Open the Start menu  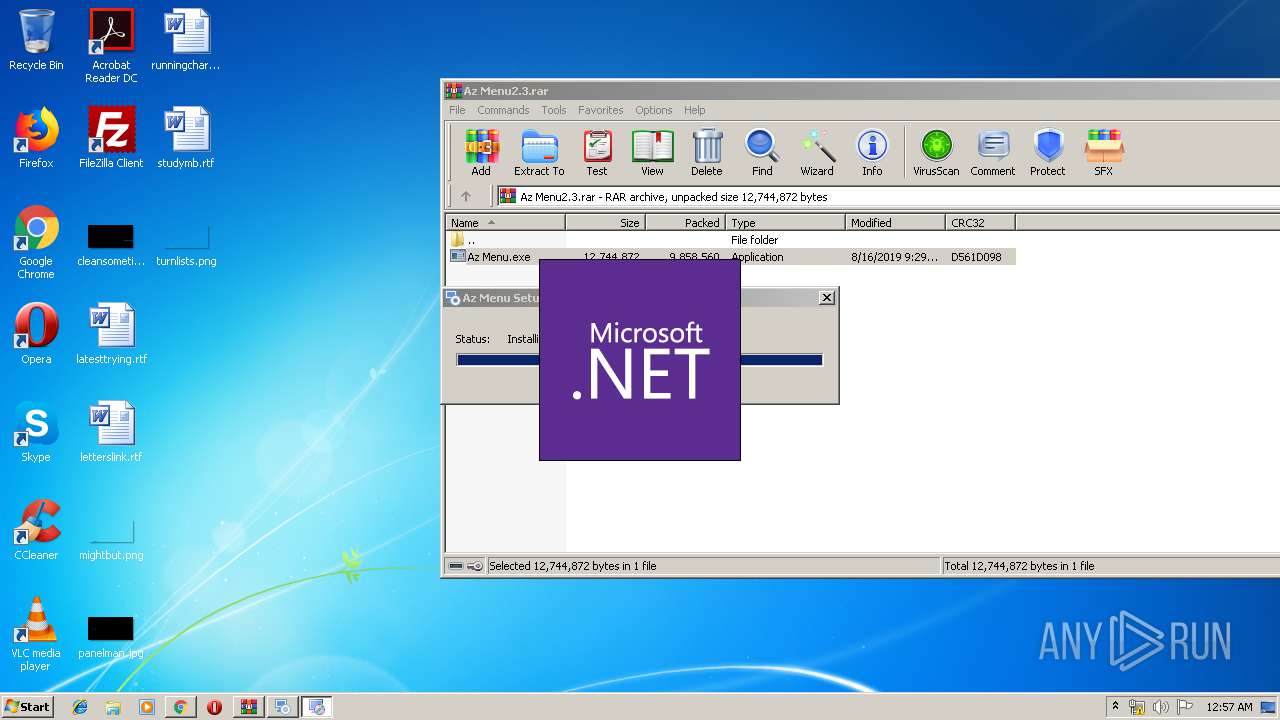[27, 706]
